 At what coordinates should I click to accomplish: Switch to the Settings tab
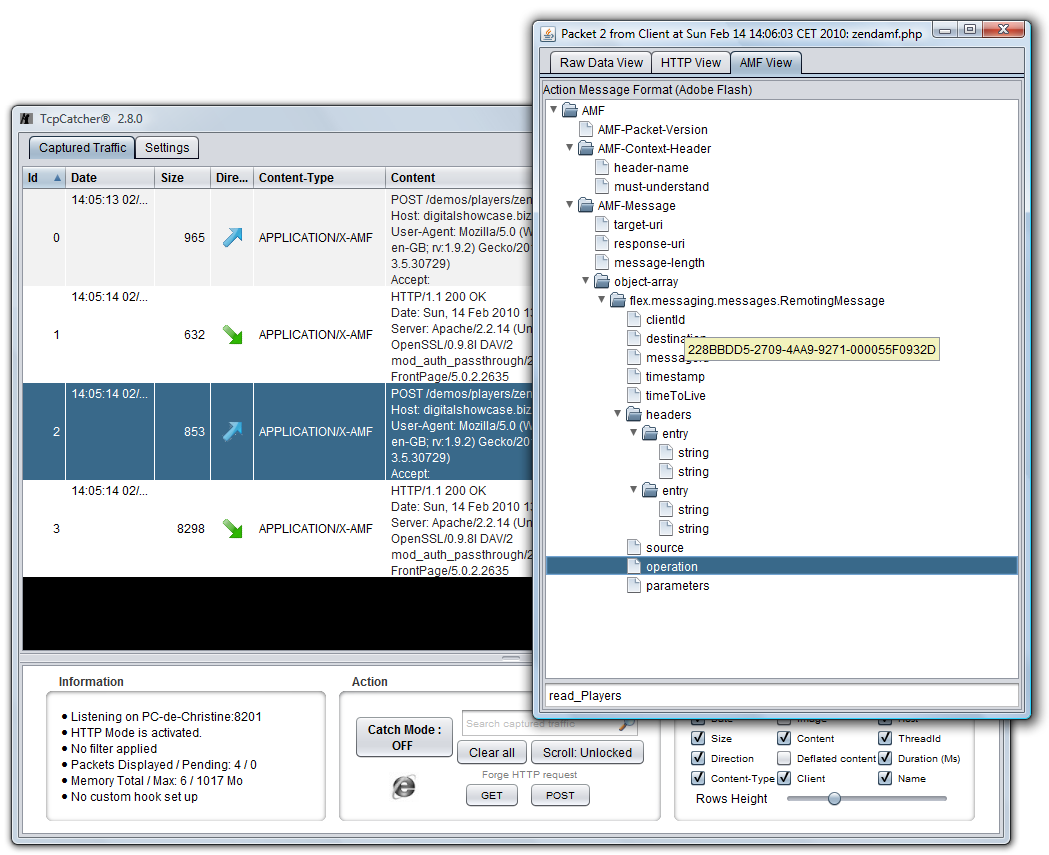point(167,148)
